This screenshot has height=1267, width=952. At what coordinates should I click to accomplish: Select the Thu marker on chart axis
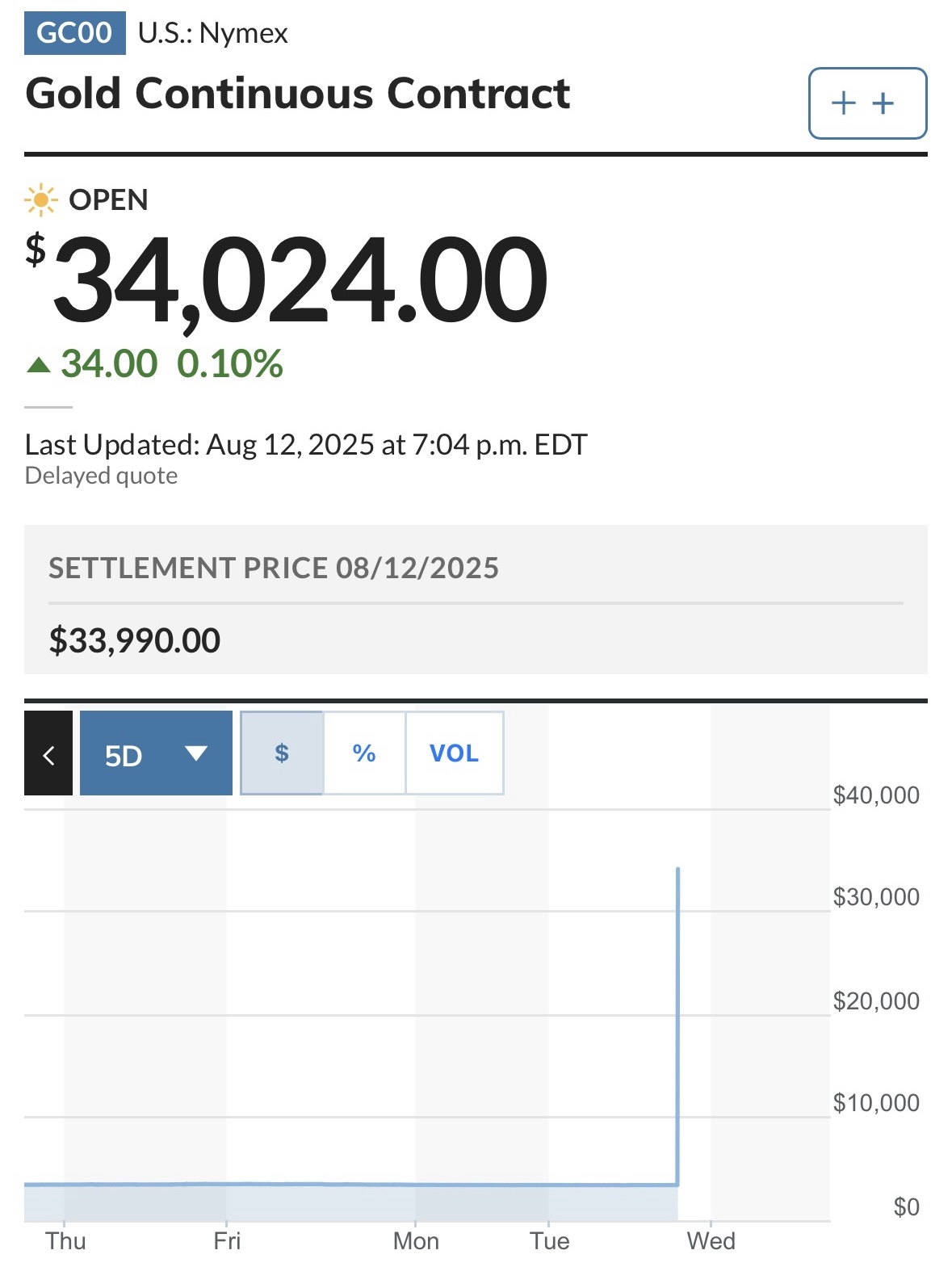click(65, 1240)
